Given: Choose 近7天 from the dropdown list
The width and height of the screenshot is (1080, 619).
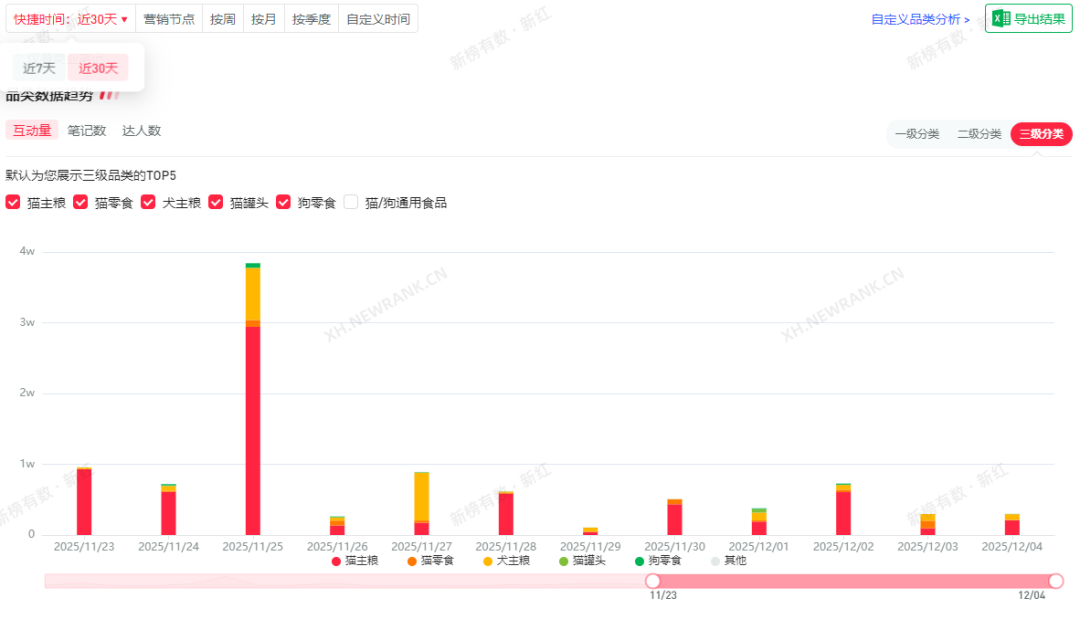Looking at the screenshot, I should point(39,68).
